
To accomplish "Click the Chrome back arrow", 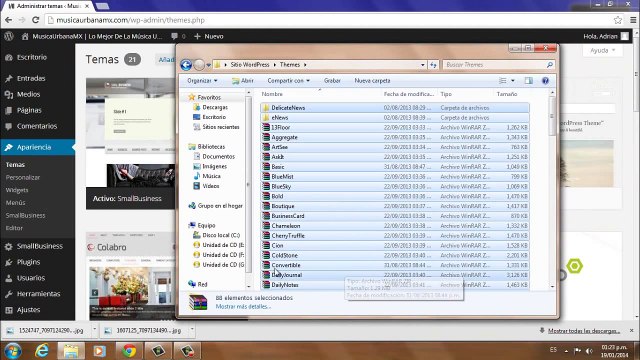I will click(x=9, y=20).
